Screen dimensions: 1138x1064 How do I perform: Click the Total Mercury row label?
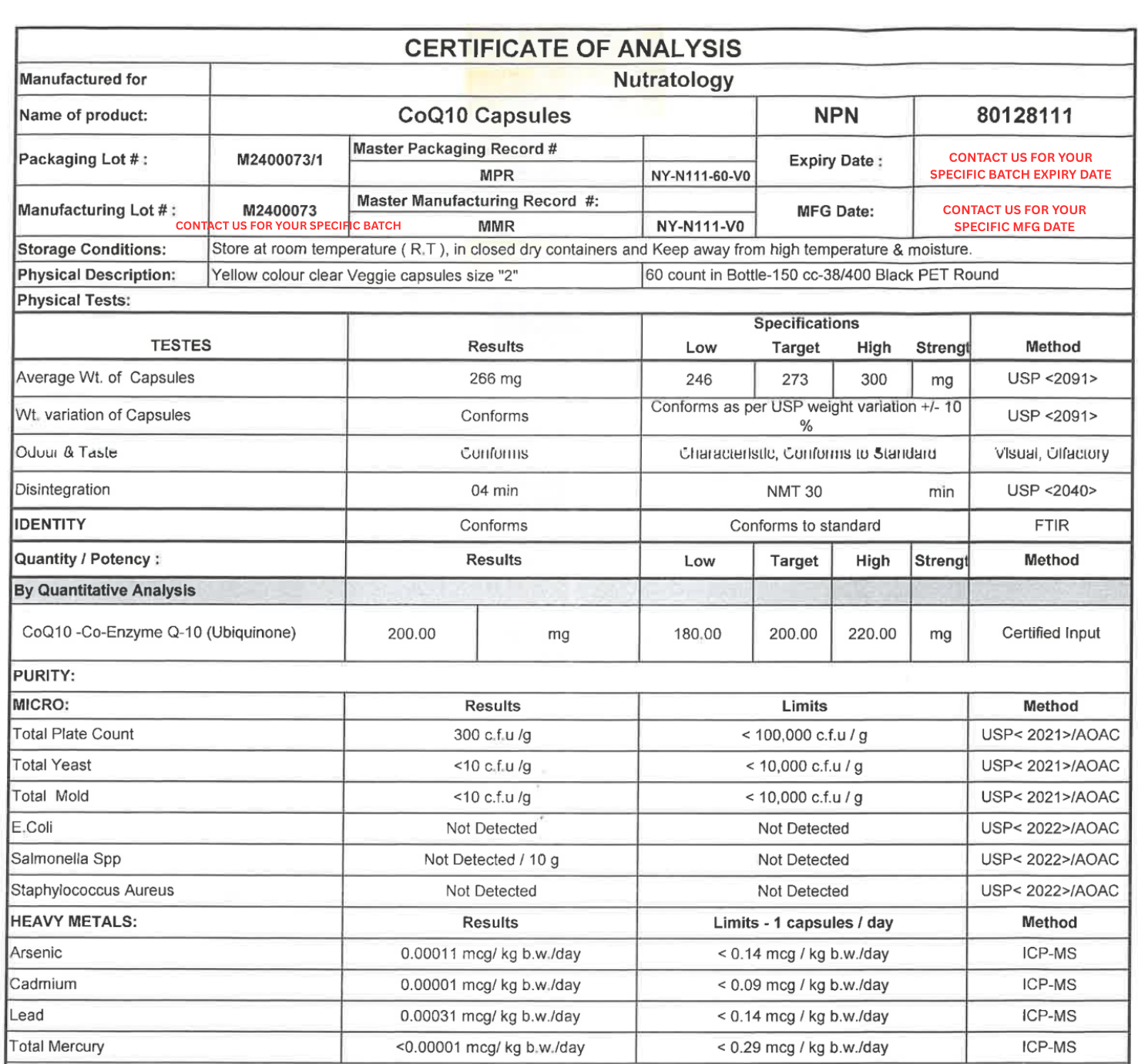point(57,1046)
